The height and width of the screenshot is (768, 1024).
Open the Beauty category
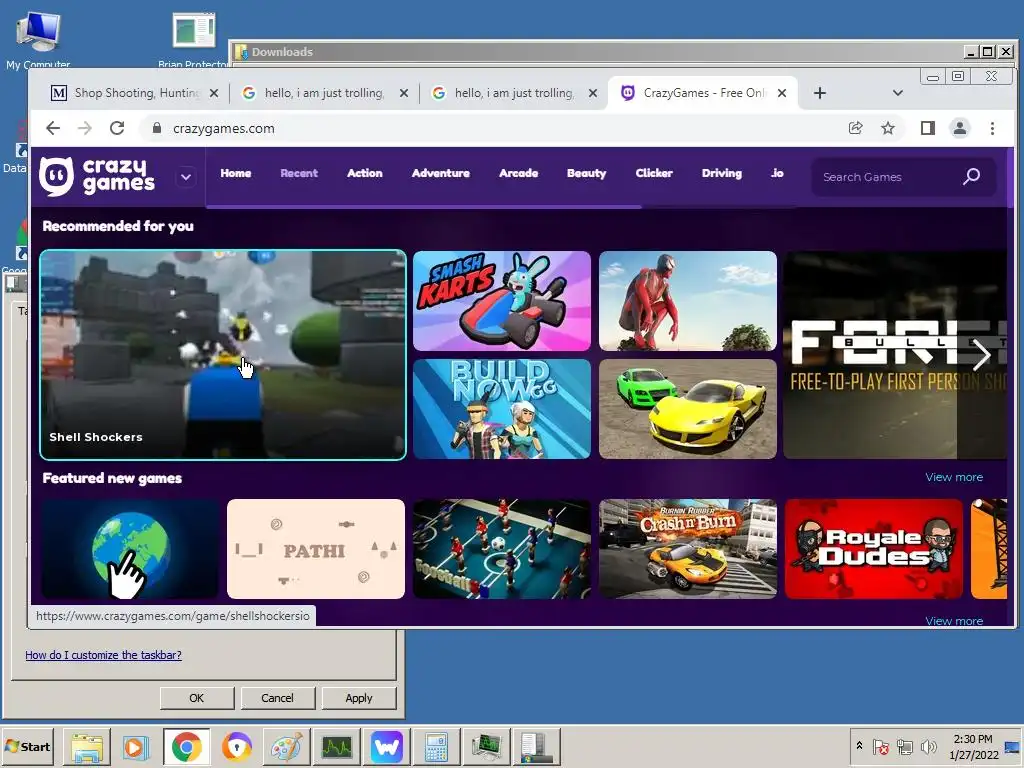(x=586, y=173)
